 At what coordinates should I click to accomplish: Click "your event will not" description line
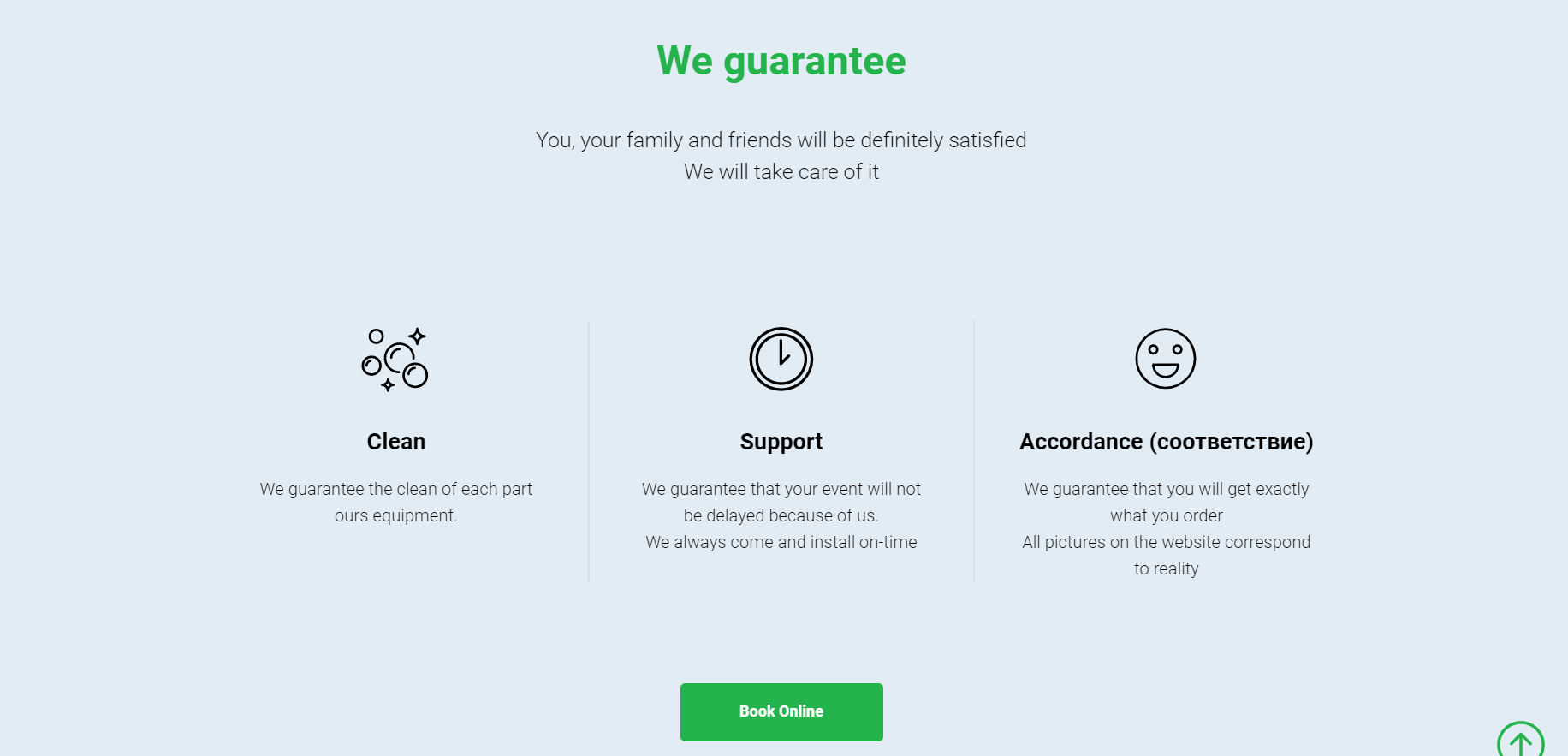pyautogui.click(x=781, y=489)
